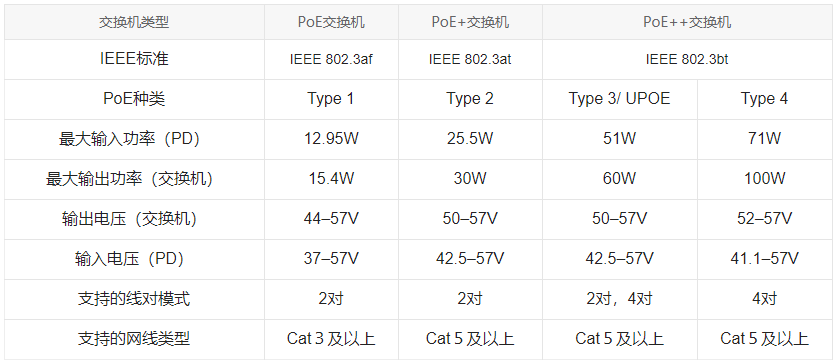This screenshot has width=837, height=364.
Task: Select the Cat 3 及以上 cell
Action: [331, 339]
